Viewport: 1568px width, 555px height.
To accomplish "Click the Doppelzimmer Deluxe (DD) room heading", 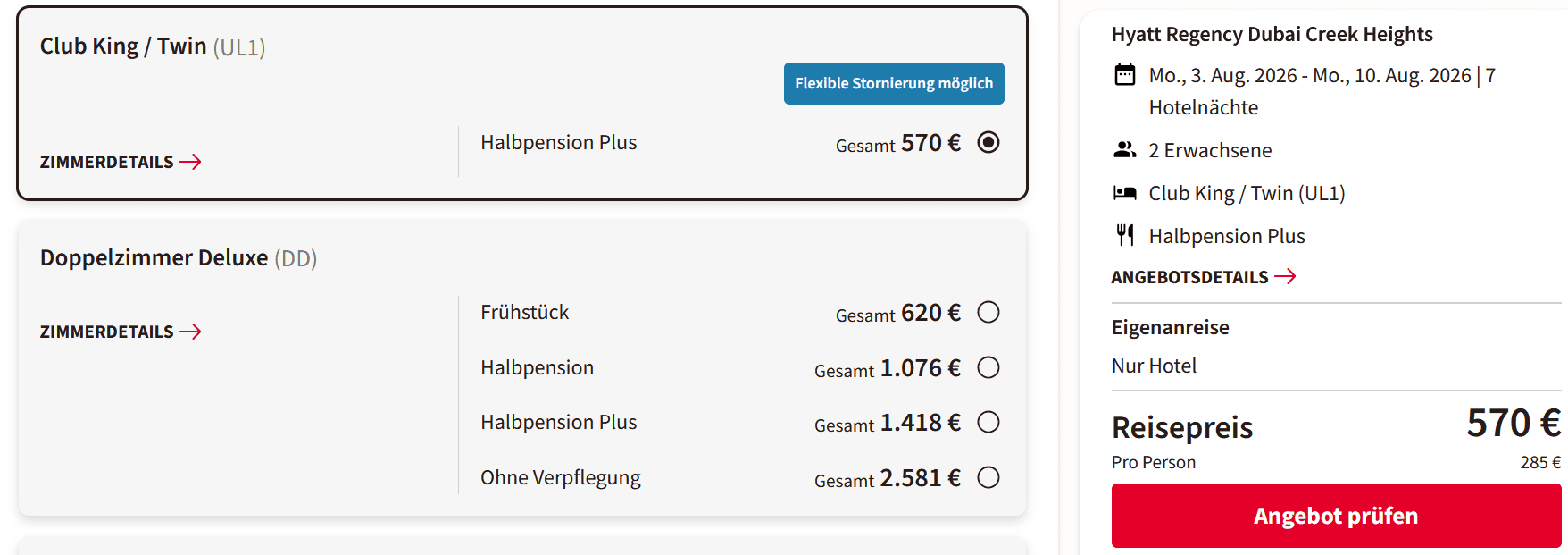I will [179, 258].
